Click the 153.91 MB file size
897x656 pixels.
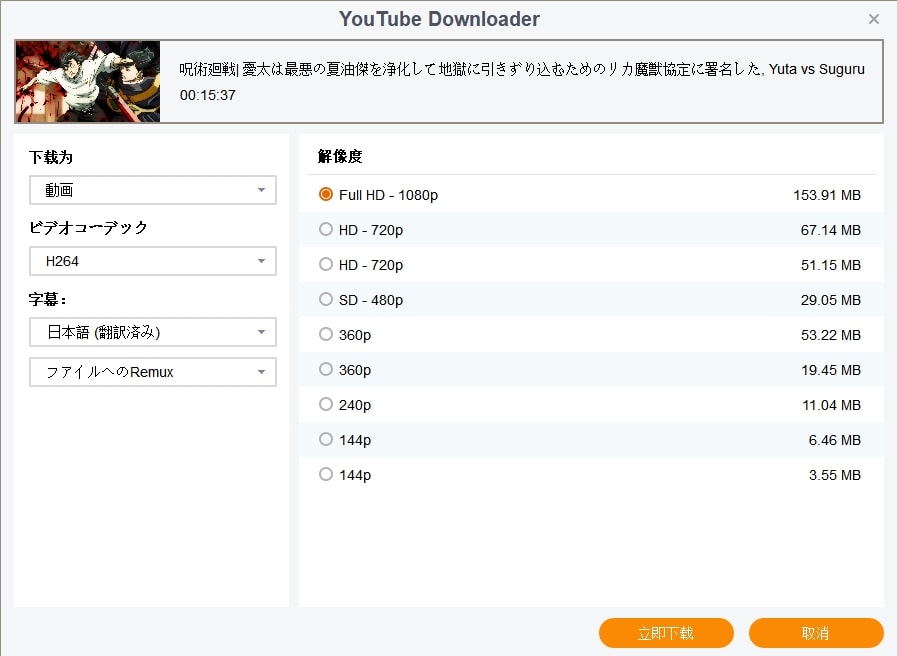pos(827,195)
